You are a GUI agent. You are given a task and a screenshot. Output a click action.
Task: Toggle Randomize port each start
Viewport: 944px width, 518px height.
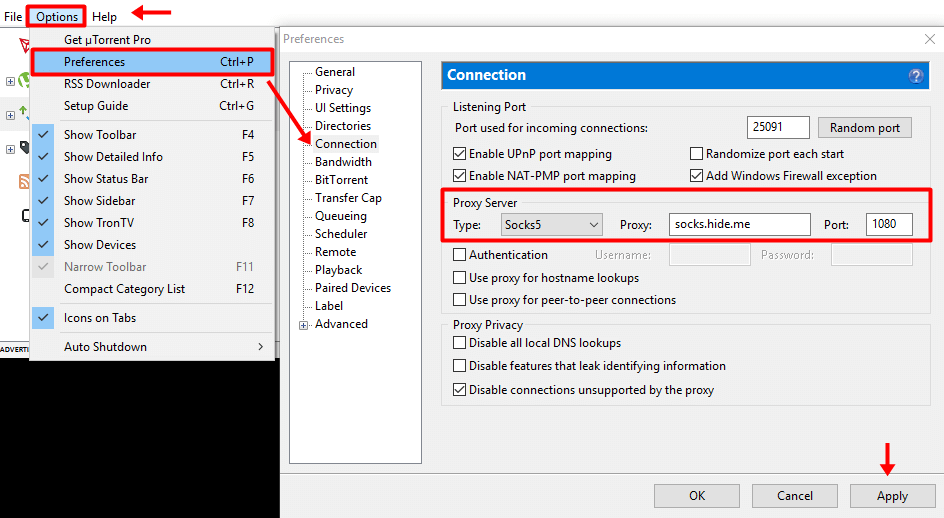click(x=696, y=154)
